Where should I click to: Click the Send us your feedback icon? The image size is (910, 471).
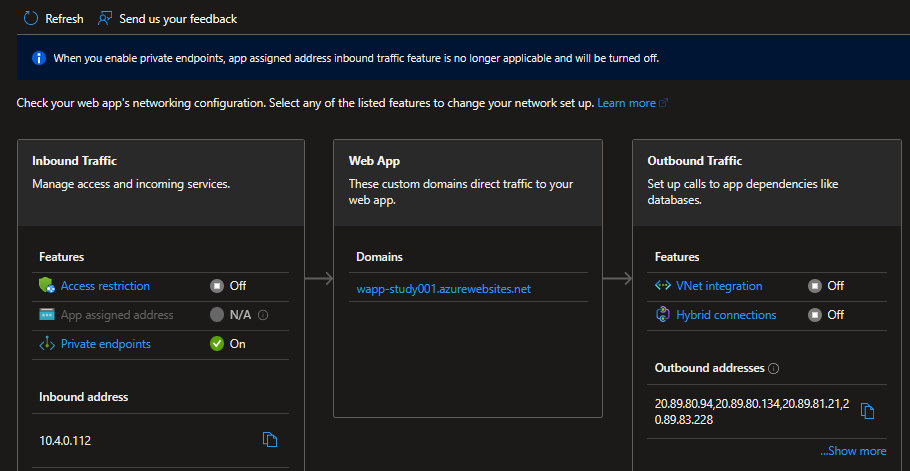[105, 18]
